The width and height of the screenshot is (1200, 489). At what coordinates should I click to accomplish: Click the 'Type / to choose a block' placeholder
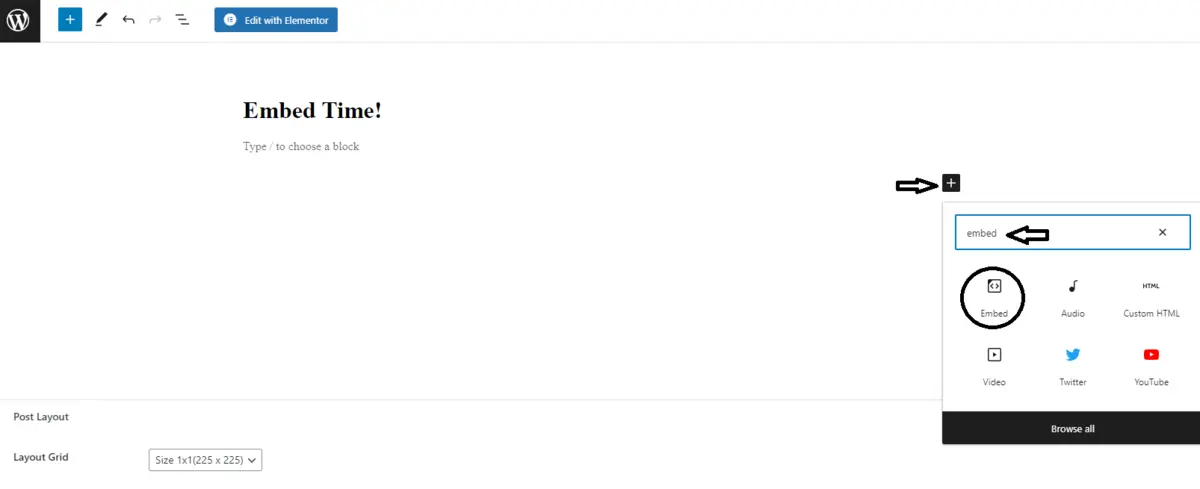coord(301,146)
